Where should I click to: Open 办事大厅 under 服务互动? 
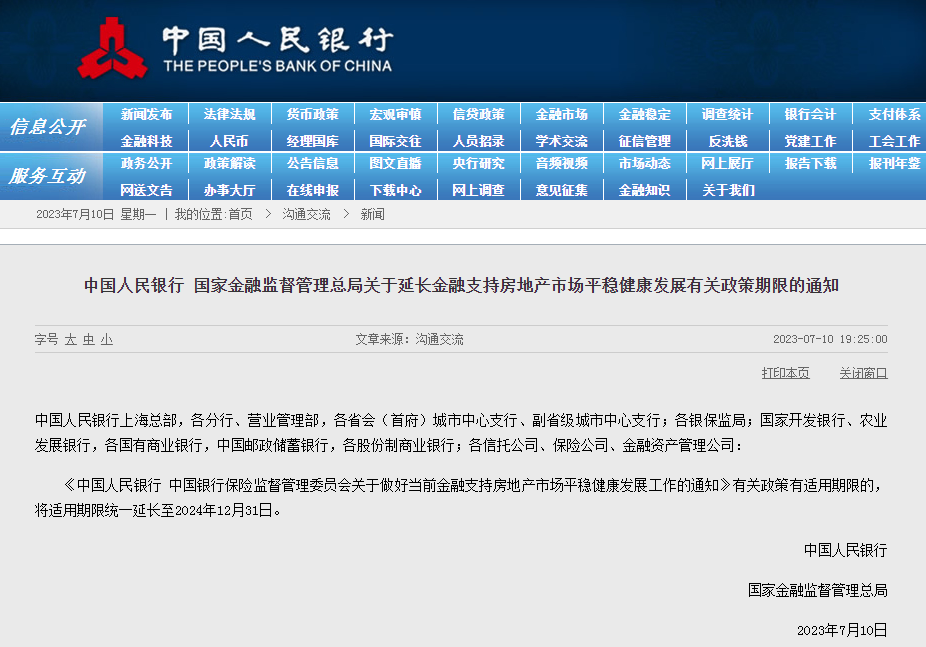[229, 189]
